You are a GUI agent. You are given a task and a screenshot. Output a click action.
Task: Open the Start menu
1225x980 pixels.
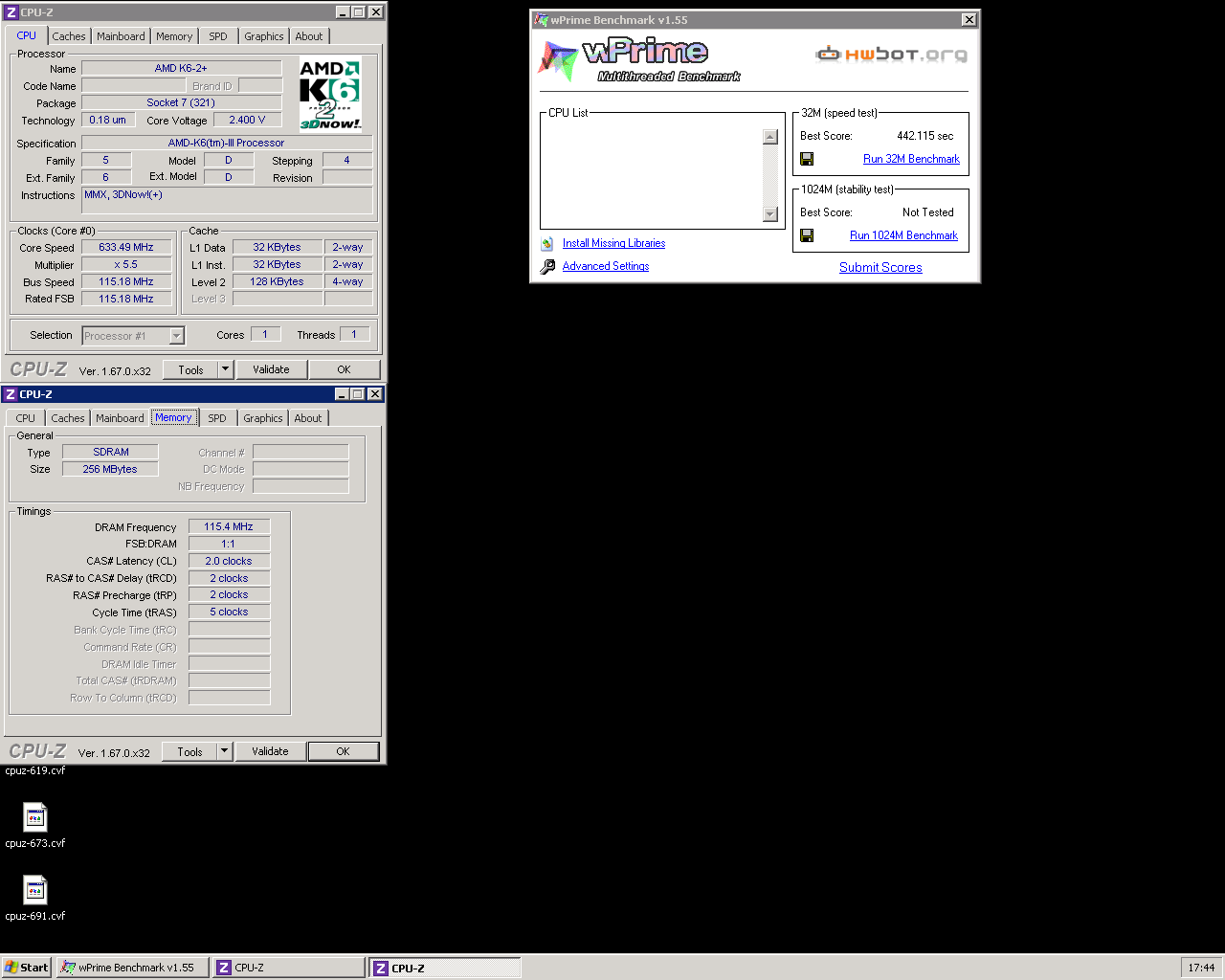26,968
